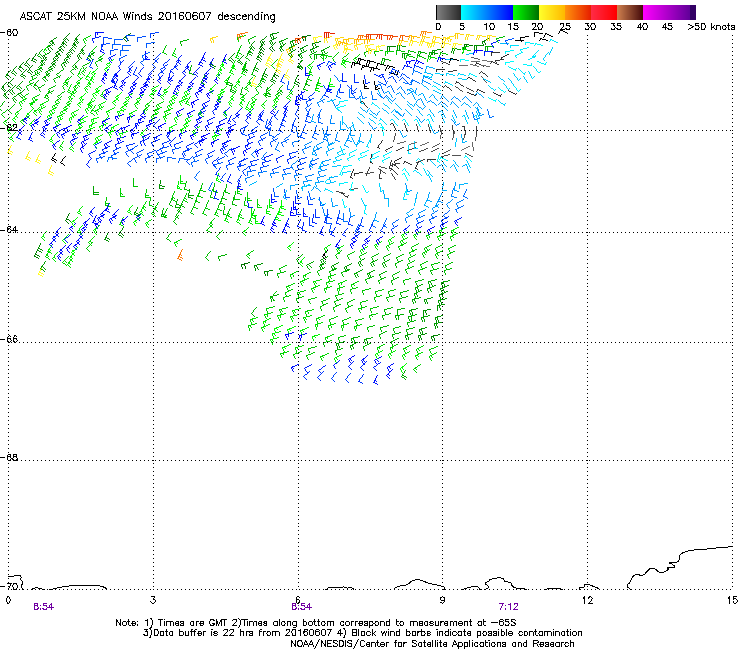Click the '9' longitude axis label

[442, 600]
